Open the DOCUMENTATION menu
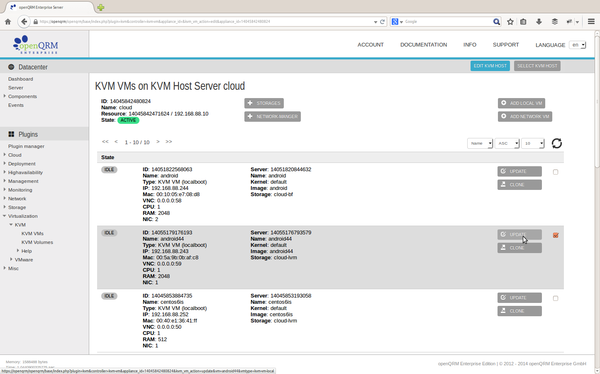The width and height of the screenshot is (600, 374). 424,45
